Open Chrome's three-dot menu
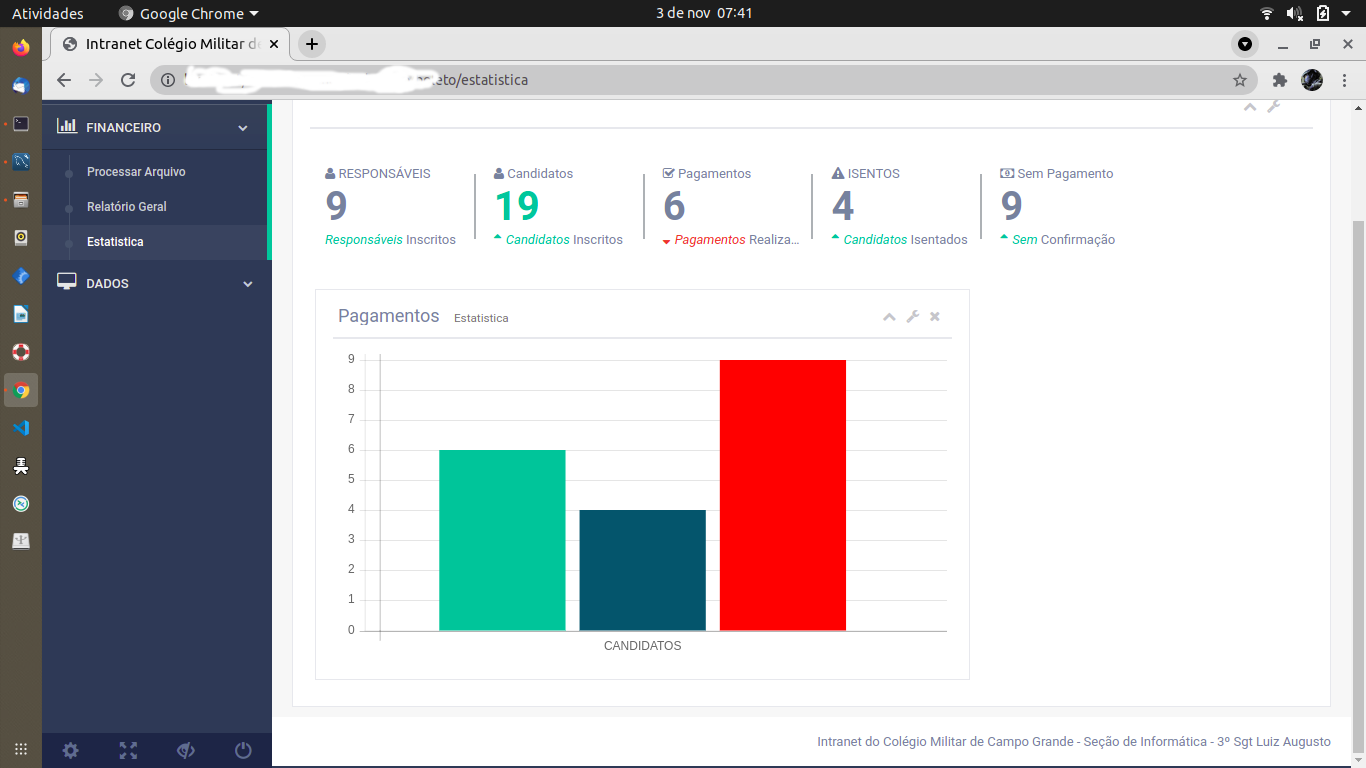The image size is (1366, 768). pos(1343,80)
